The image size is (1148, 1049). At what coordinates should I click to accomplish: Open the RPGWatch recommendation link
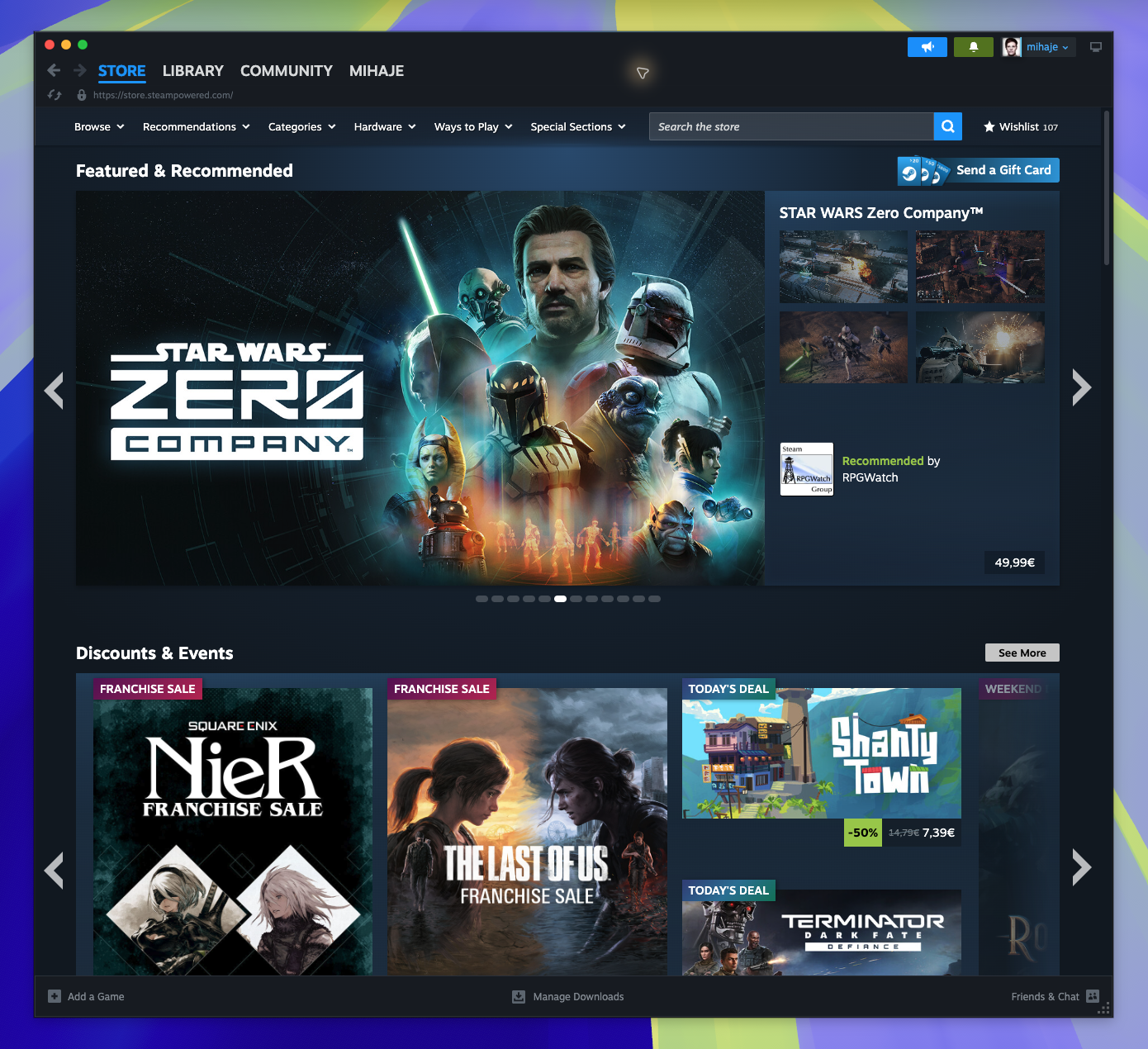(x=870, y=477)
